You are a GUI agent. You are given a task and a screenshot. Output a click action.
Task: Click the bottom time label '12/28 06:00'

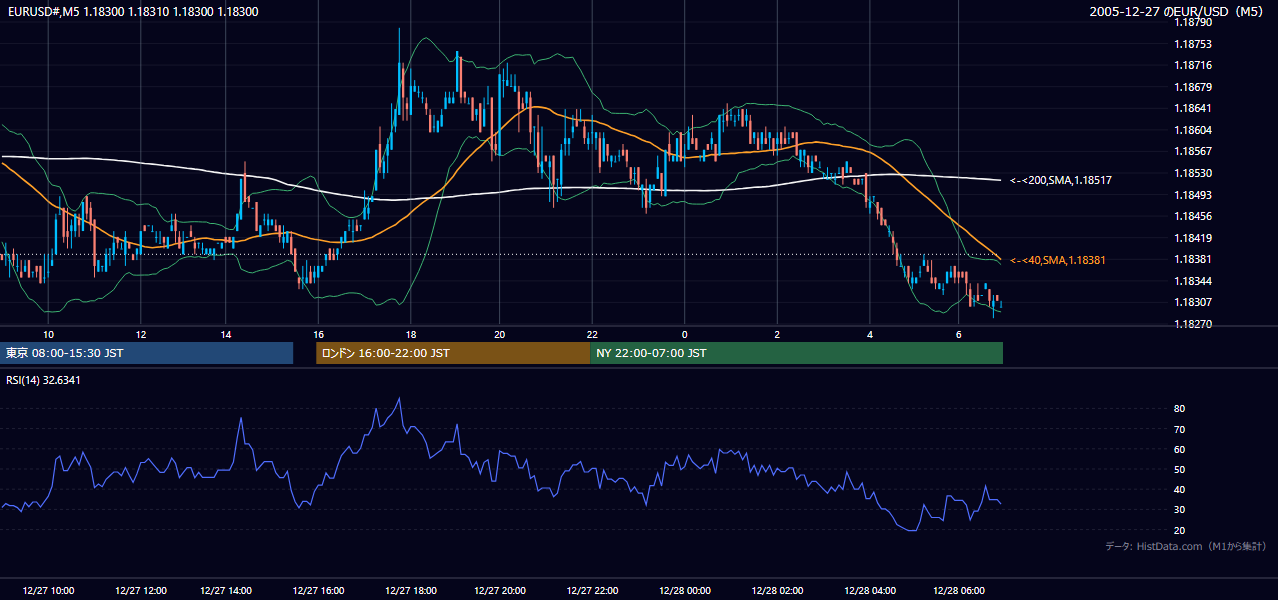pyautogui.click(x=959, y=590)
